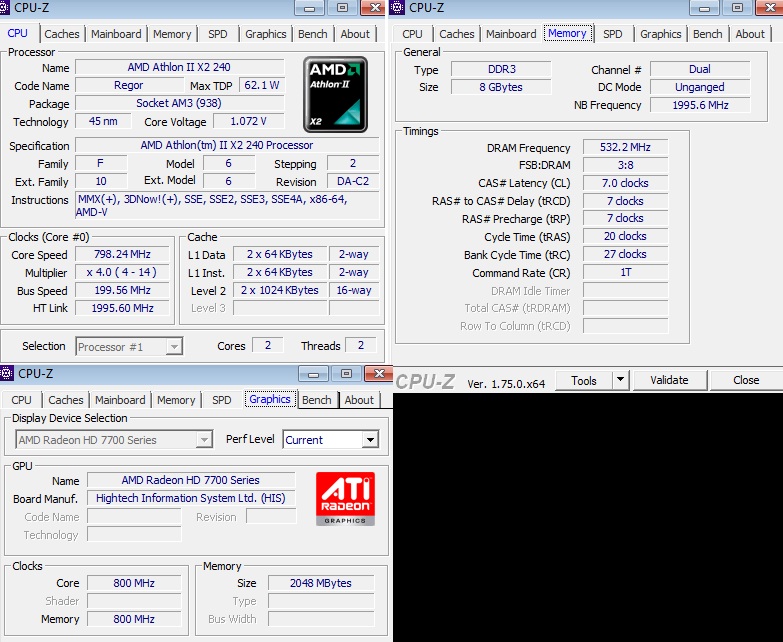The width and height of the screenshot is (783, 642).
Task: Minimize the Memory tab window
Action: [704, 8]
